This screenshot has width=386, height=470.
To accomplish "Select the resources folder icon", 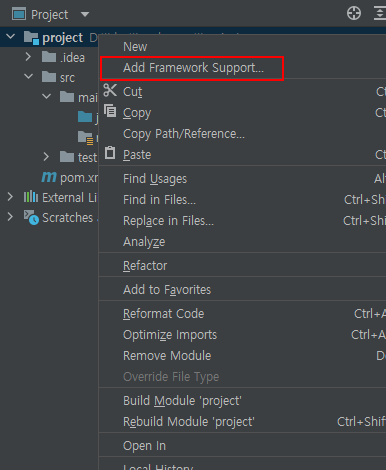I will pos(85,137).
